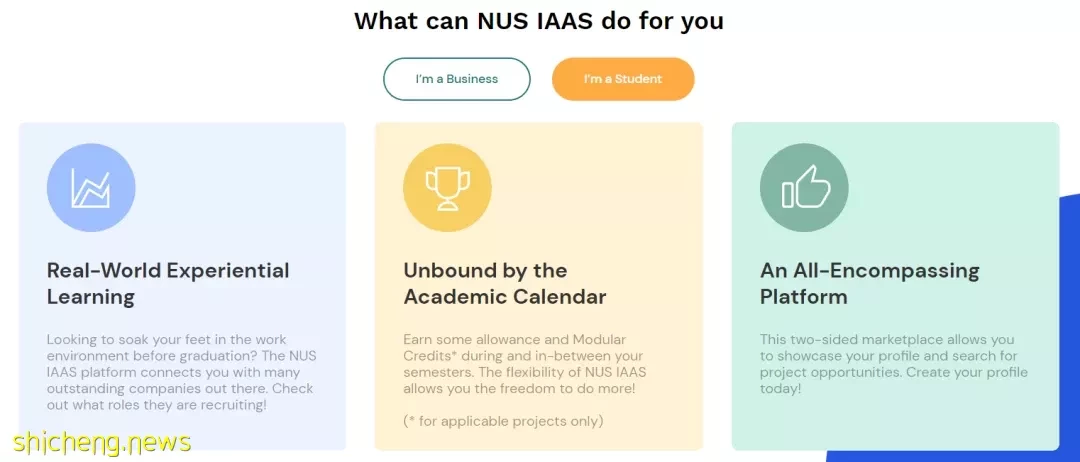Screen dimensions: 1080x462
Task: Open the Real-World Experiential Learning heading
Action: pos(168,284)
